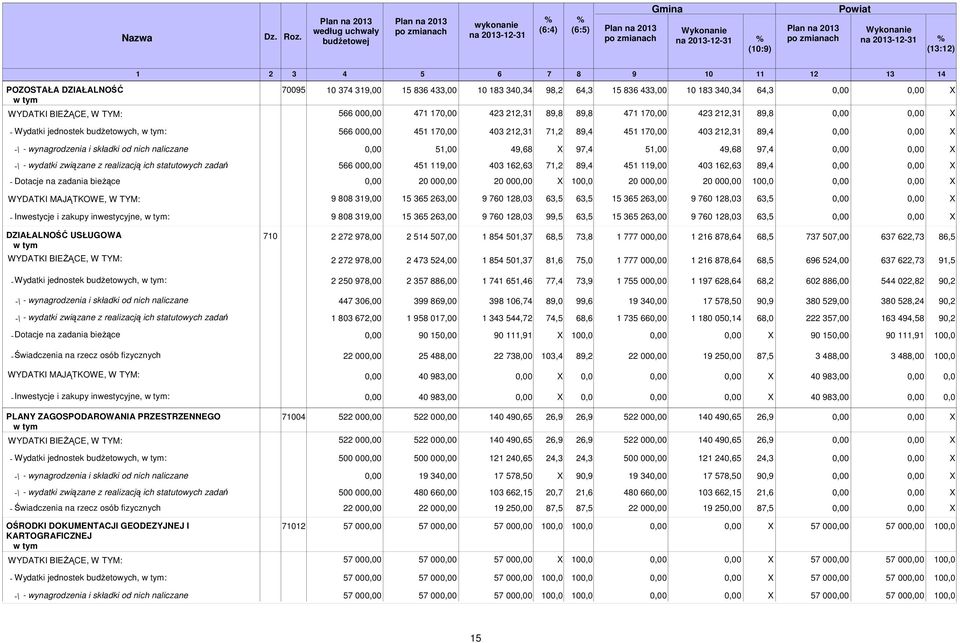
Task: Select the "% (6:4)" column header
Action: 548,24
